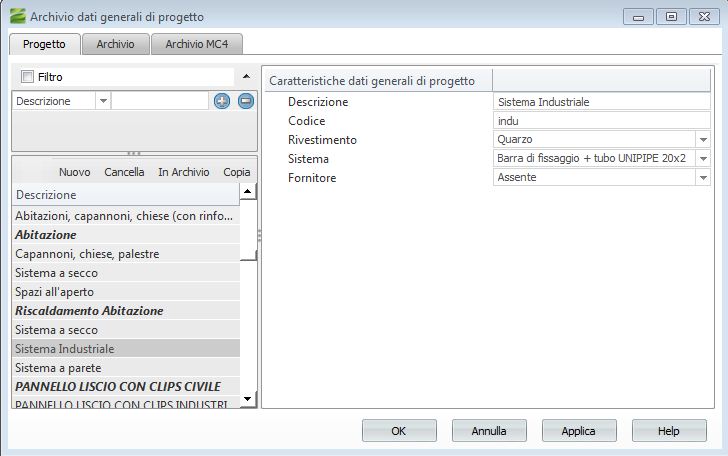Open the Archivio MC4 tab
Image resolution: width=728 pixels, height=456 pixels.
(x=197, y=44)
